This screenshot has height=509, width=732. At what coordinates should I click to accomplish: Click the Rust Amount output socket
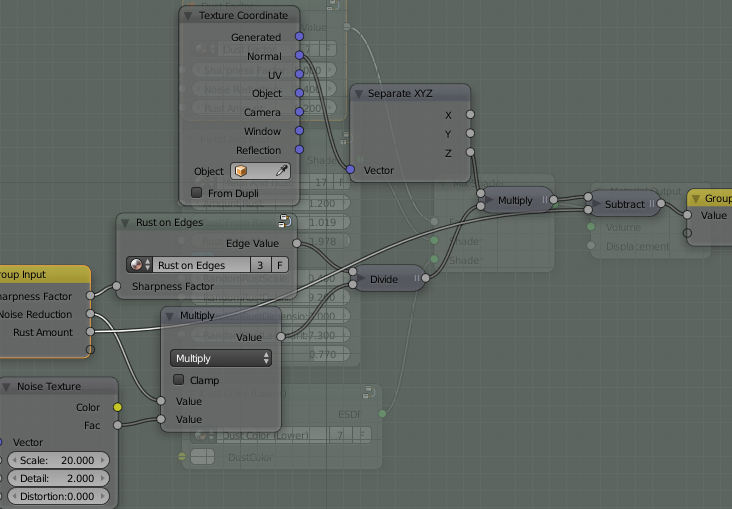90,332
